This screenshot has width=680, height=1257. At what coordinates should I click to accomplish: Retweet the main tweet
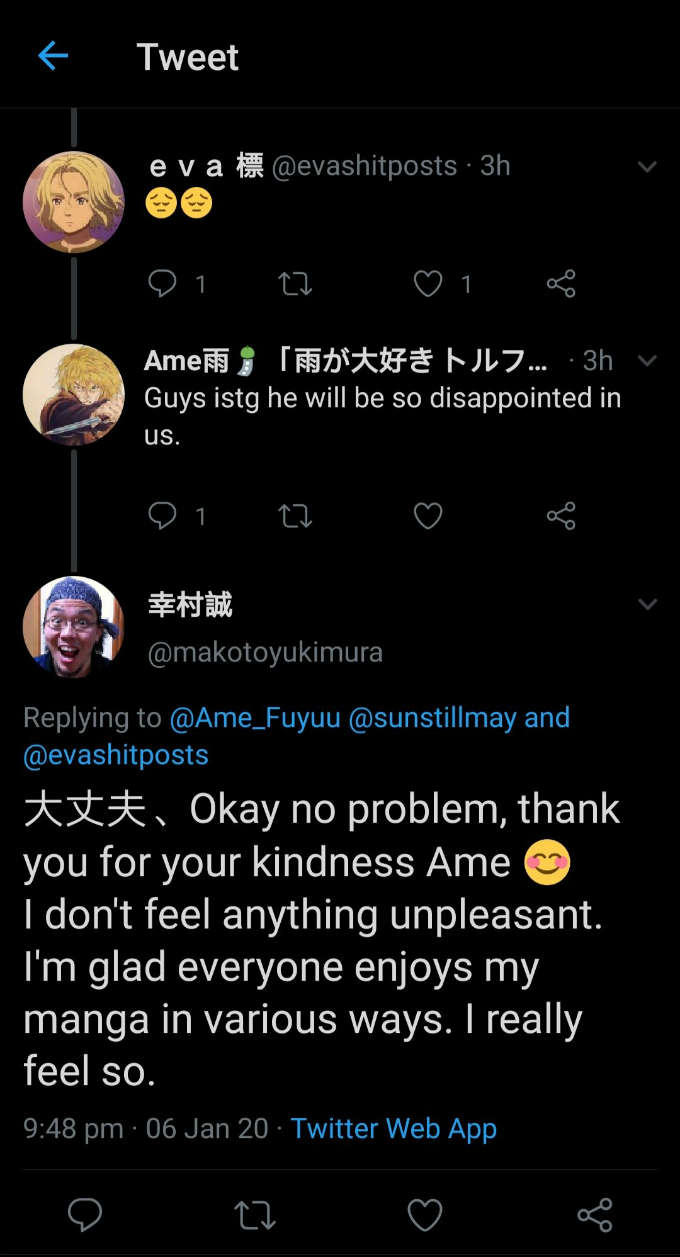[255, 1215]
